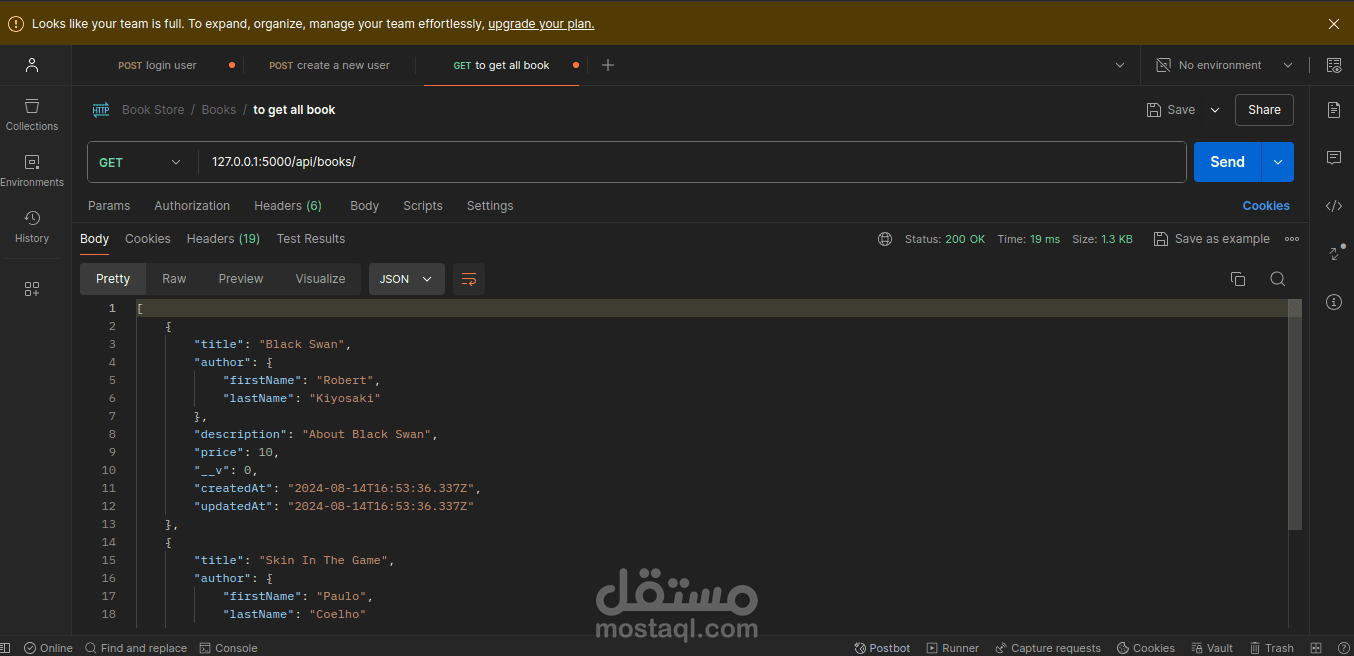Open configure workspace sidebar grid icon
Image resolution: width=1354 pixels, height=656 pixels.
point(32,289)
